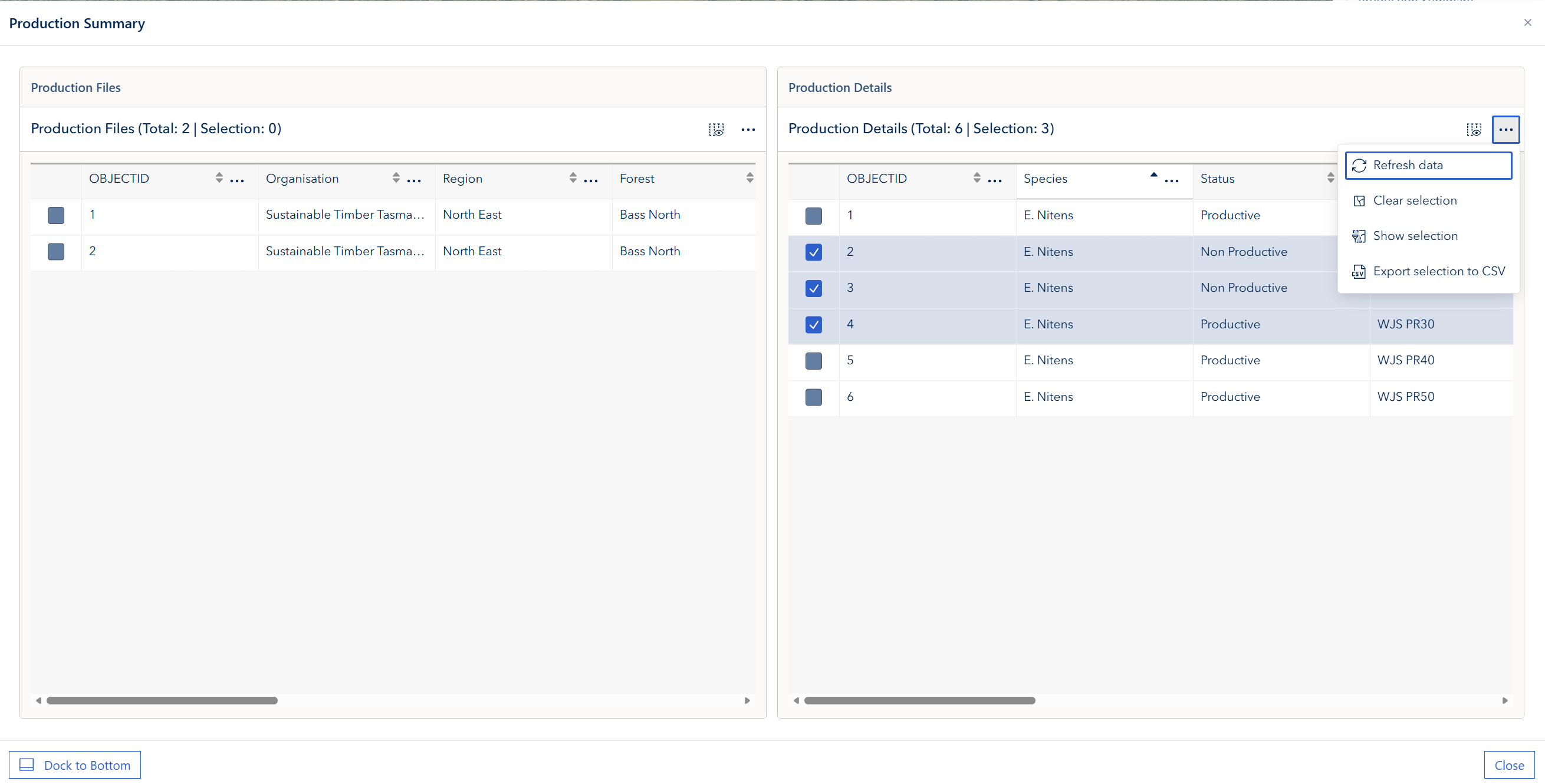This screenshot has height=784, width=1545.
Task: Toggle Species column sort arrow
Action: click(x=1153, y=175)
